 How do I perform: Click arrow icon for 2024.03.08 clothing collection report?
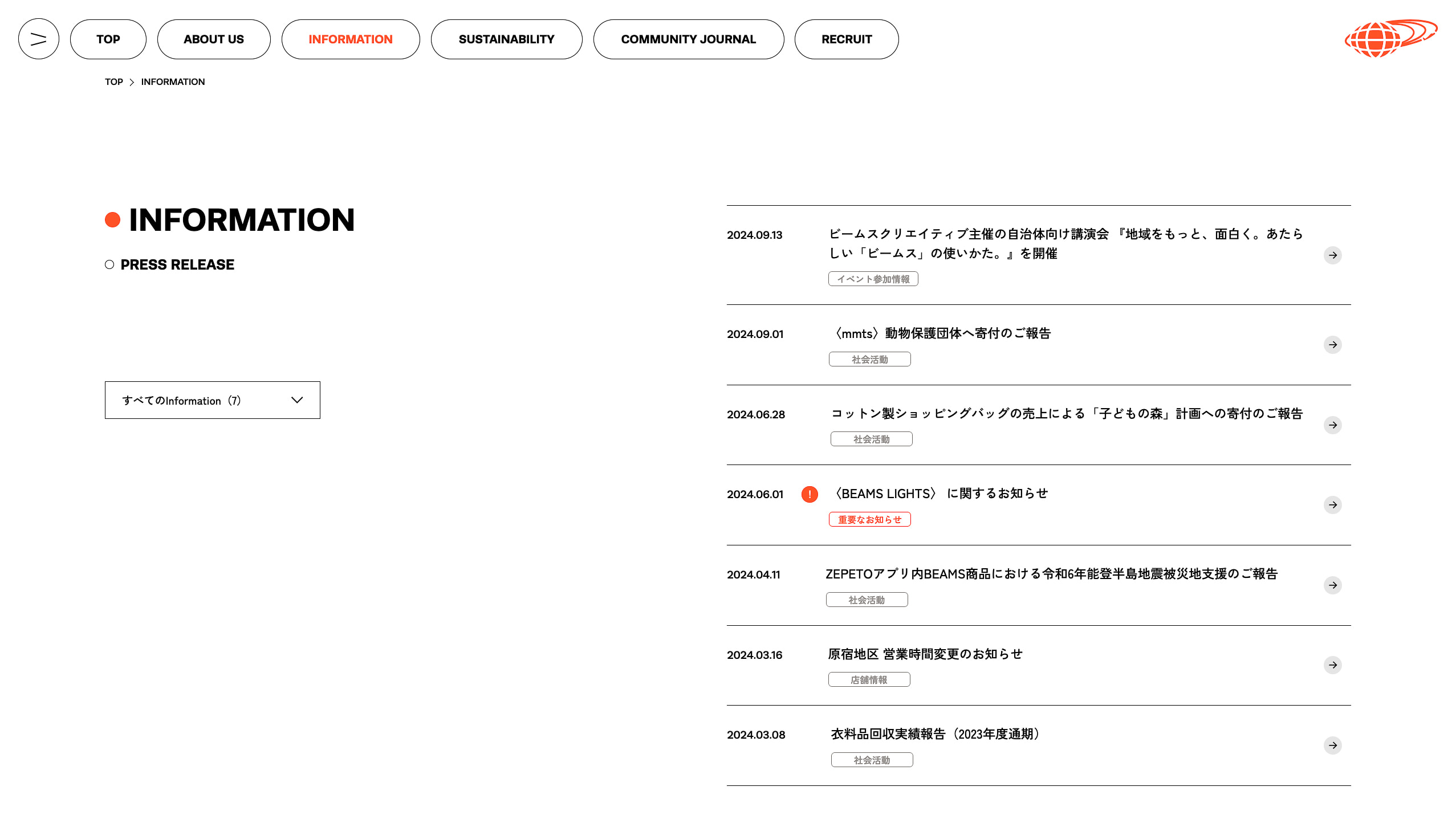pyautogui.click(x=1332, y=745)
